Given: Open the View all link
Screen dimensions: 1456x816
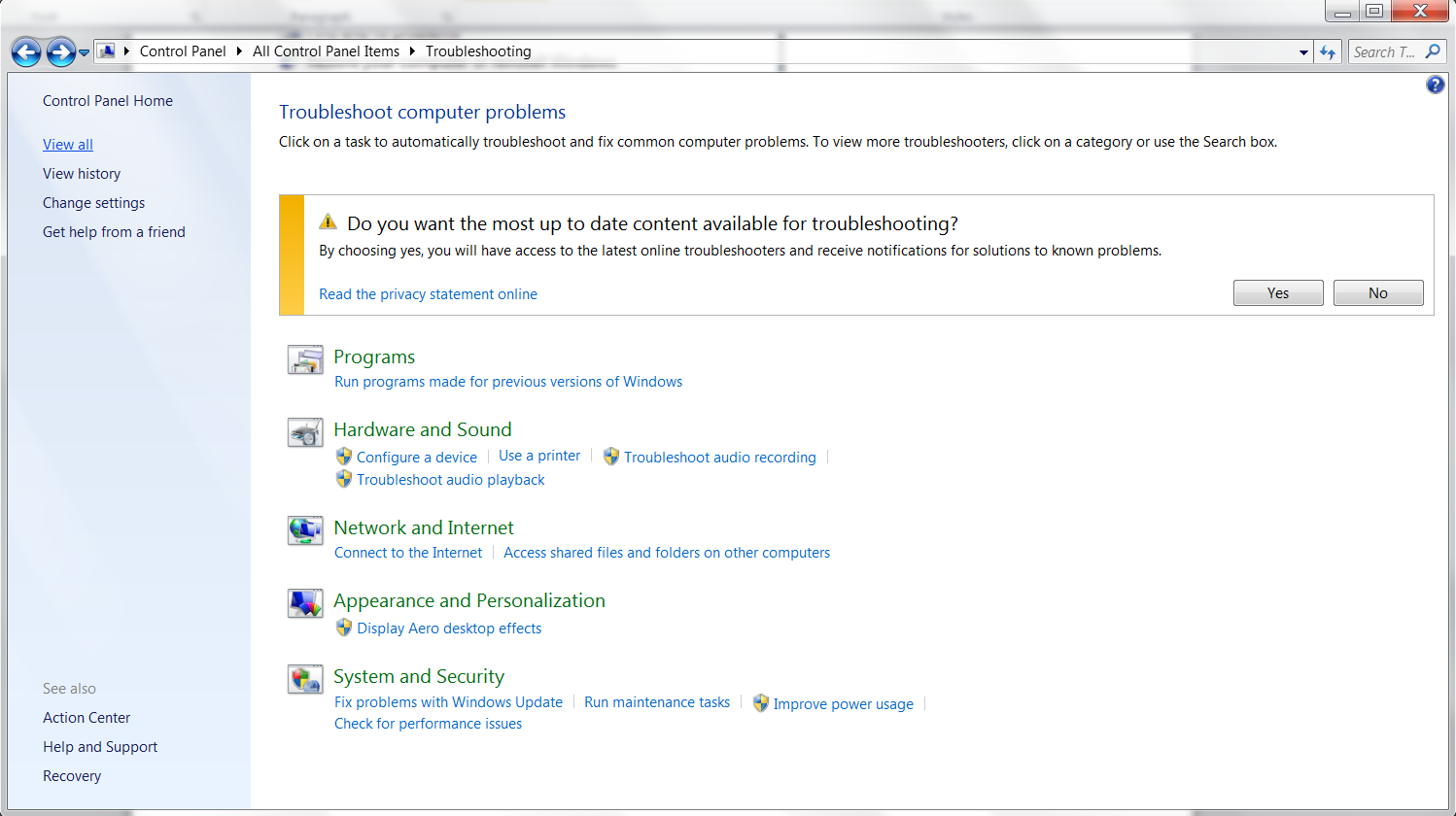Looking at the screenshot, I should pos(68,145).
